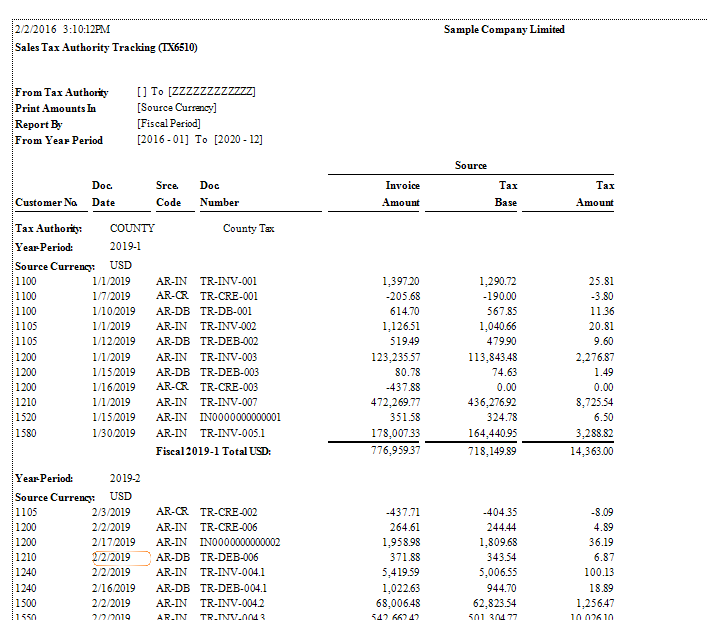The image size is (708, 620).
Task: Click document number TR-INV-003
Action: (228, 357)
